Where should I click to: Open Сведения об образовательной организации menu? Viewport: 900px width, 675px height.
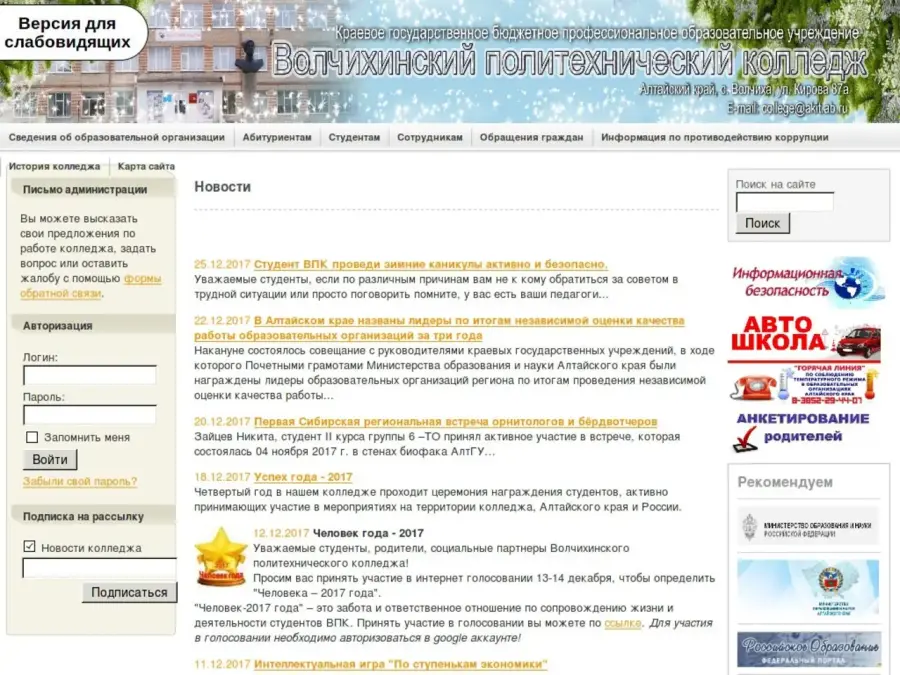pos(117,137)
